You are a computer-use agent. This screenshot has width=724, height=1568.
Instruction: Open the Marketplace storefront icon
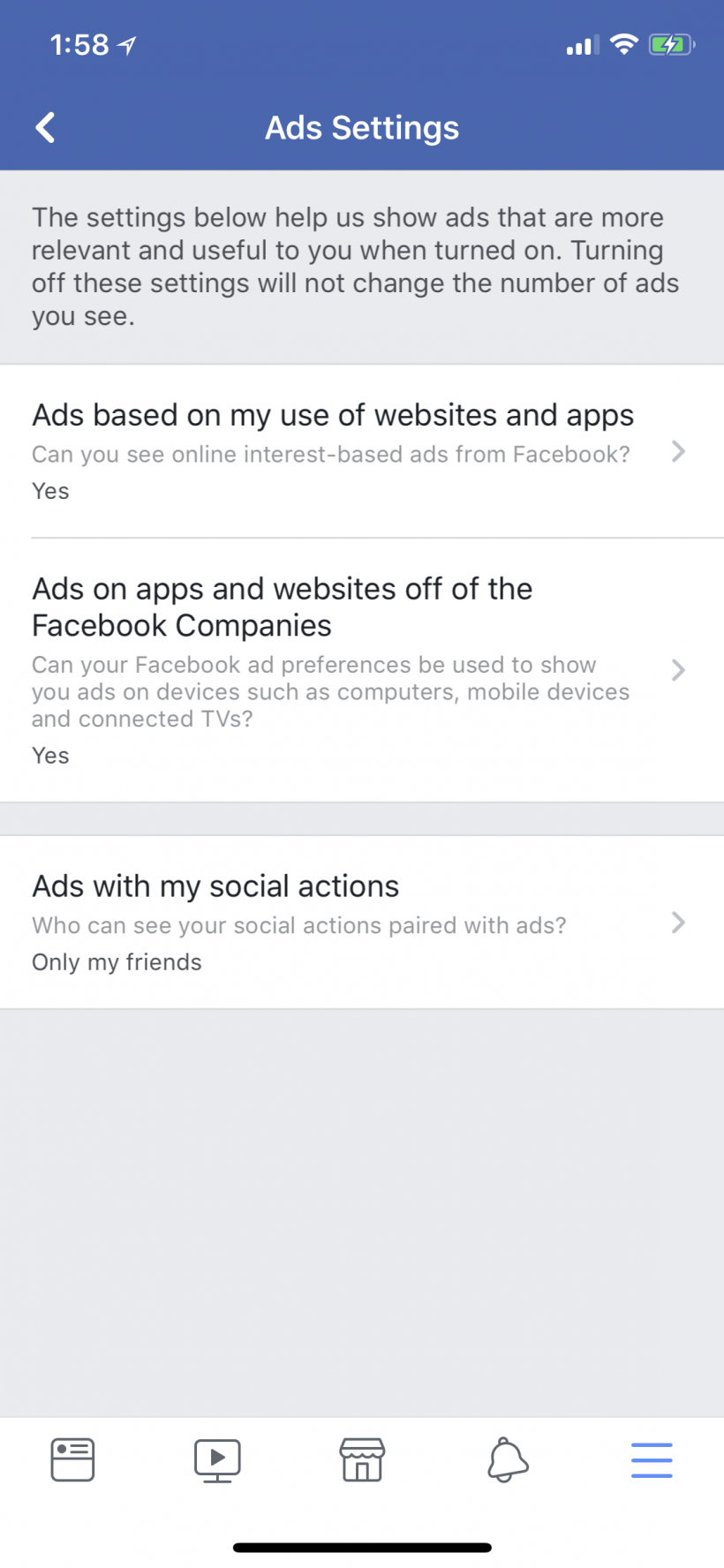[362, 1459]
